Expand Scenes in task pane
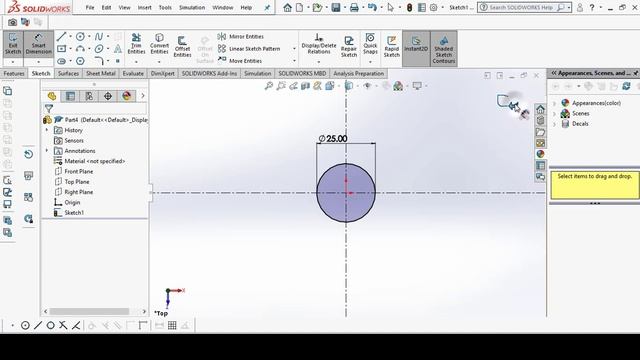This screenshot has width=640, height=360. pyautogui.click(x=554, y=113)
